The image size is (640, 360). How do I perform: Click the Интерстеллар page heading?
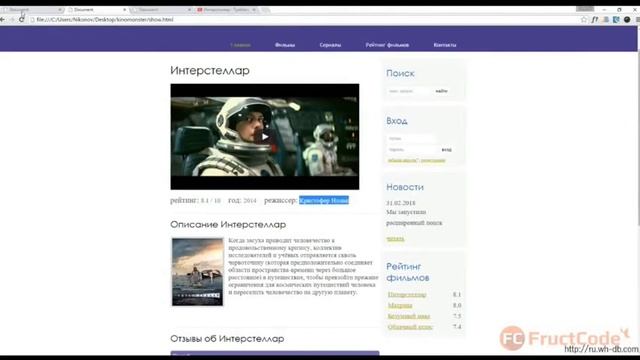click(x=210, y=70)
